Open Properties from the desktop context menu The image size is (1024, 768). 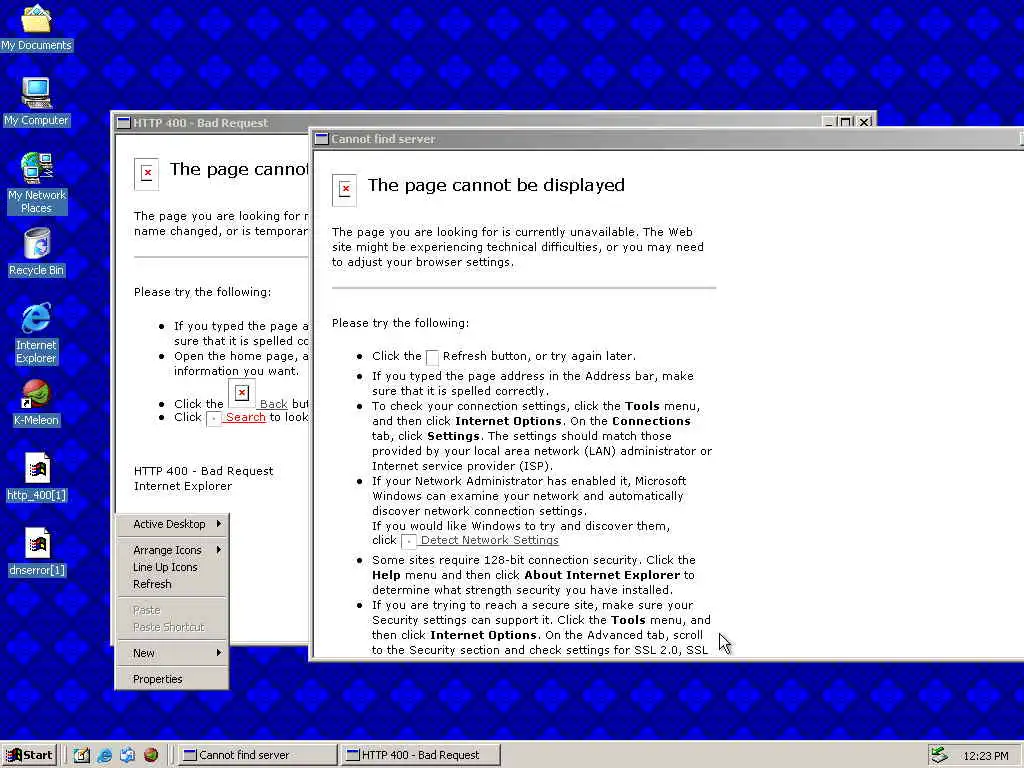(172, 679)
